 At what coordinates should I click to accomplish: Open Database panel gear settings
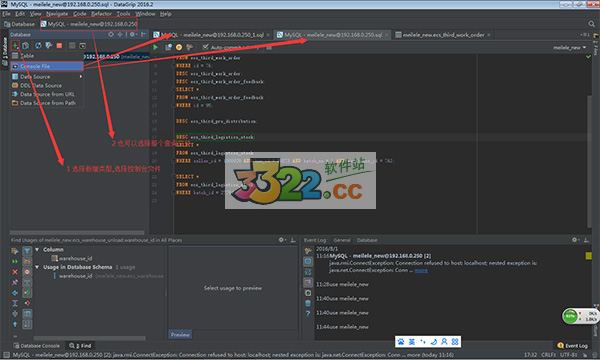(x=132, y=34)
